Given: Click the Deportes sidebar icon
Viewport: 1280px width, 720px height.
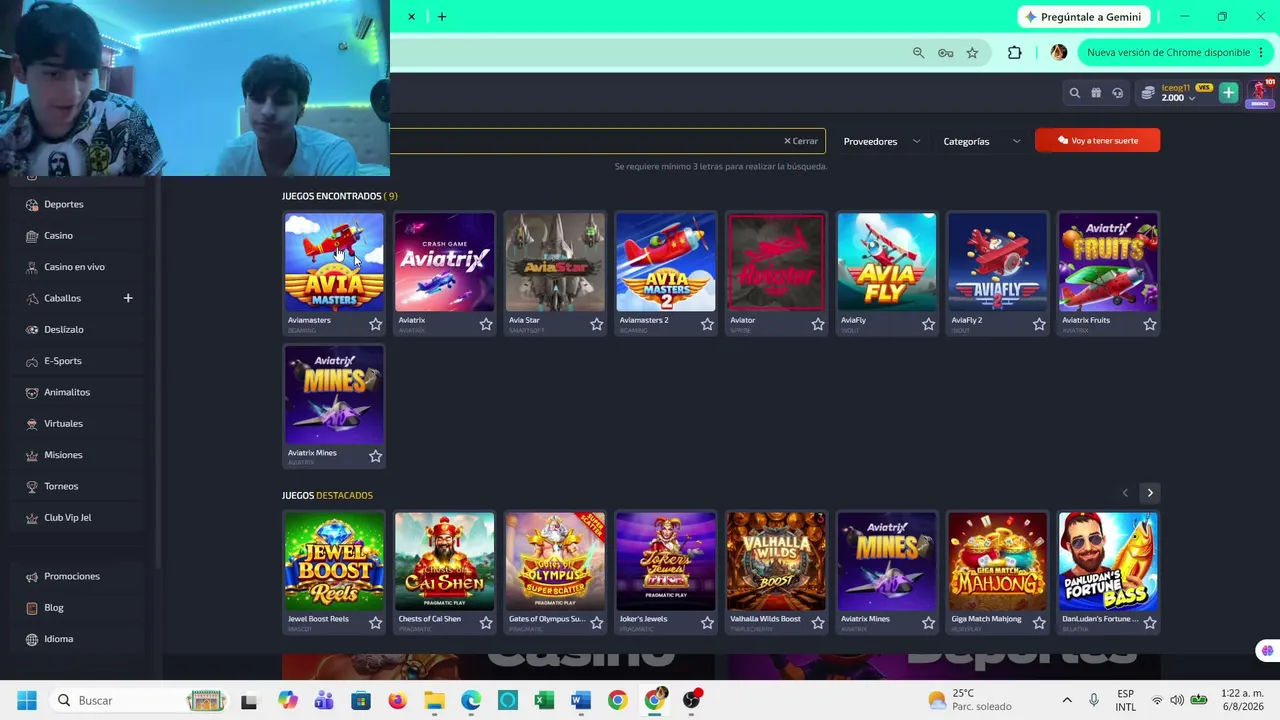Looking at the screenshot, I should (x=32, y=204).
